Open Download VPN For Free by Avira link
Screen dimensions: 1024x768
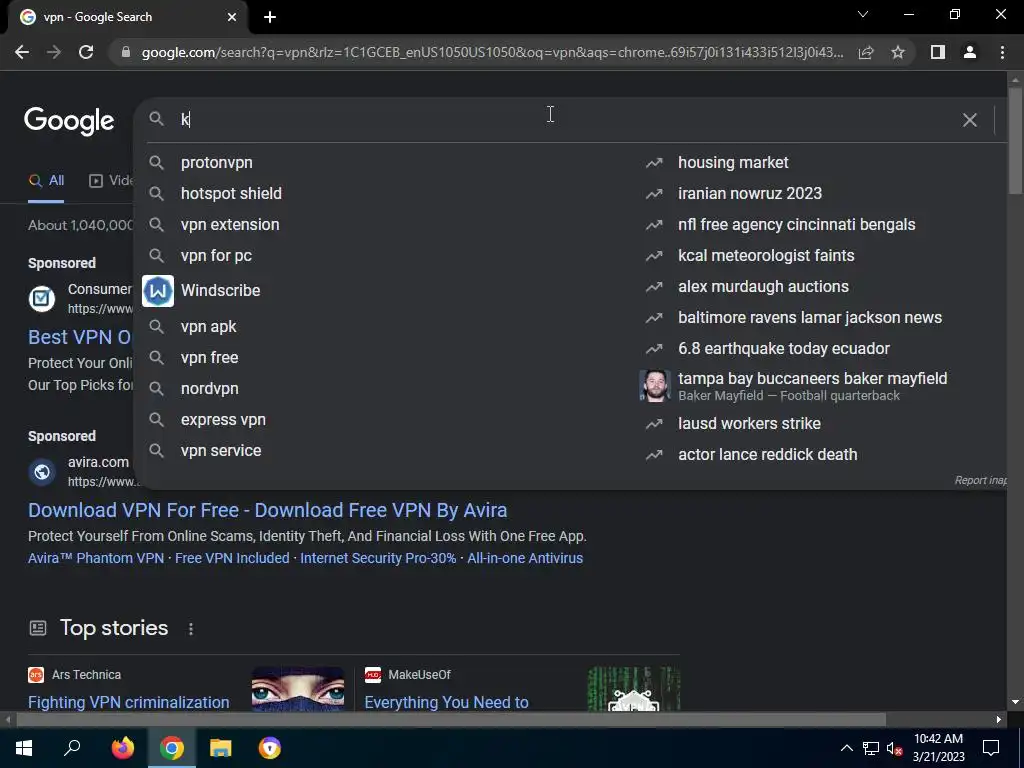click(268, 510)
